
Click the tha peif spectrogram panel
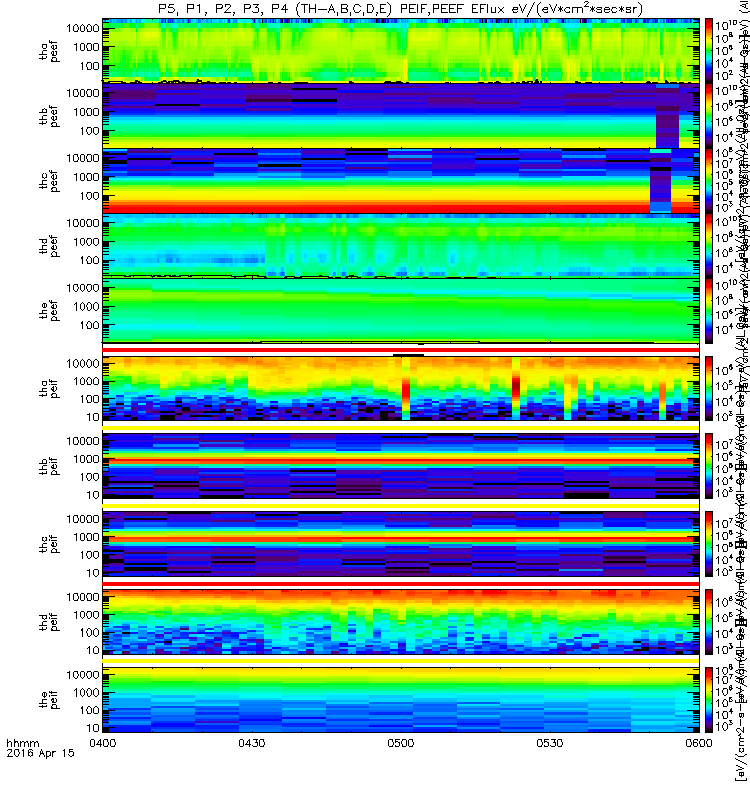coord(401,388)
